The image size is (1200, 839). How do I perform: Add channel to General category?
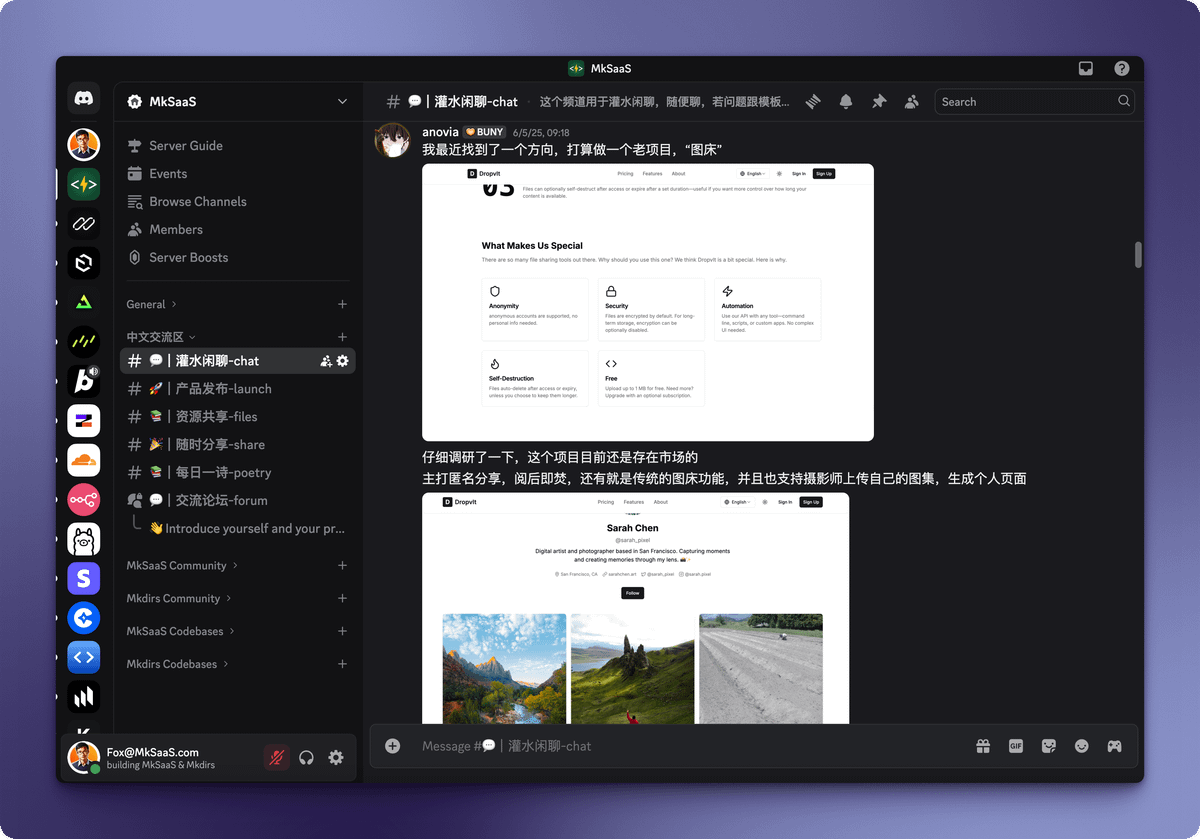[342, 304]
